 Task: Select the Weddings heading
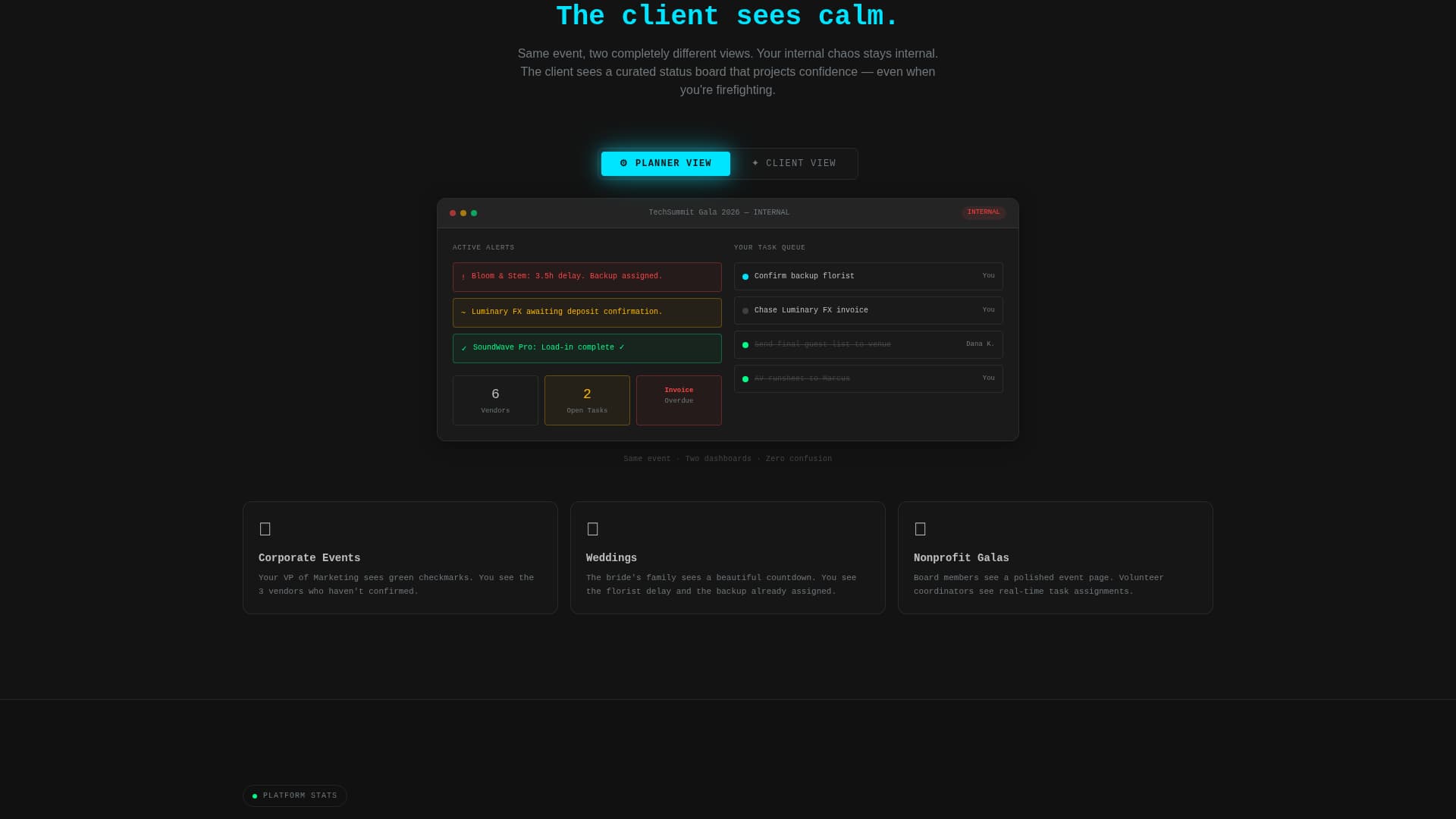(611, 558)
